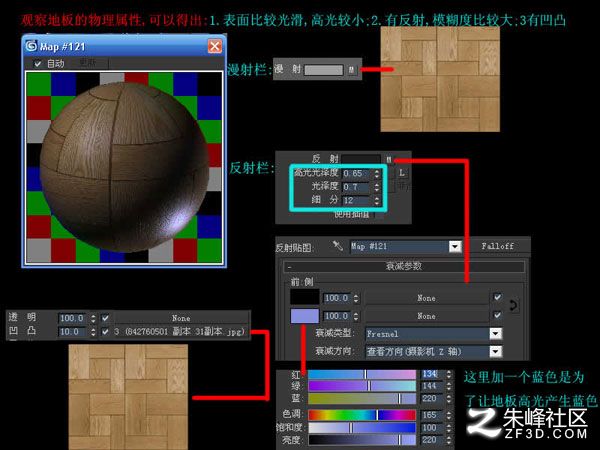600x450 pixels.
Task: Click the 高光光泽度 value field 0.65
Action: click(x=357, y=173)
